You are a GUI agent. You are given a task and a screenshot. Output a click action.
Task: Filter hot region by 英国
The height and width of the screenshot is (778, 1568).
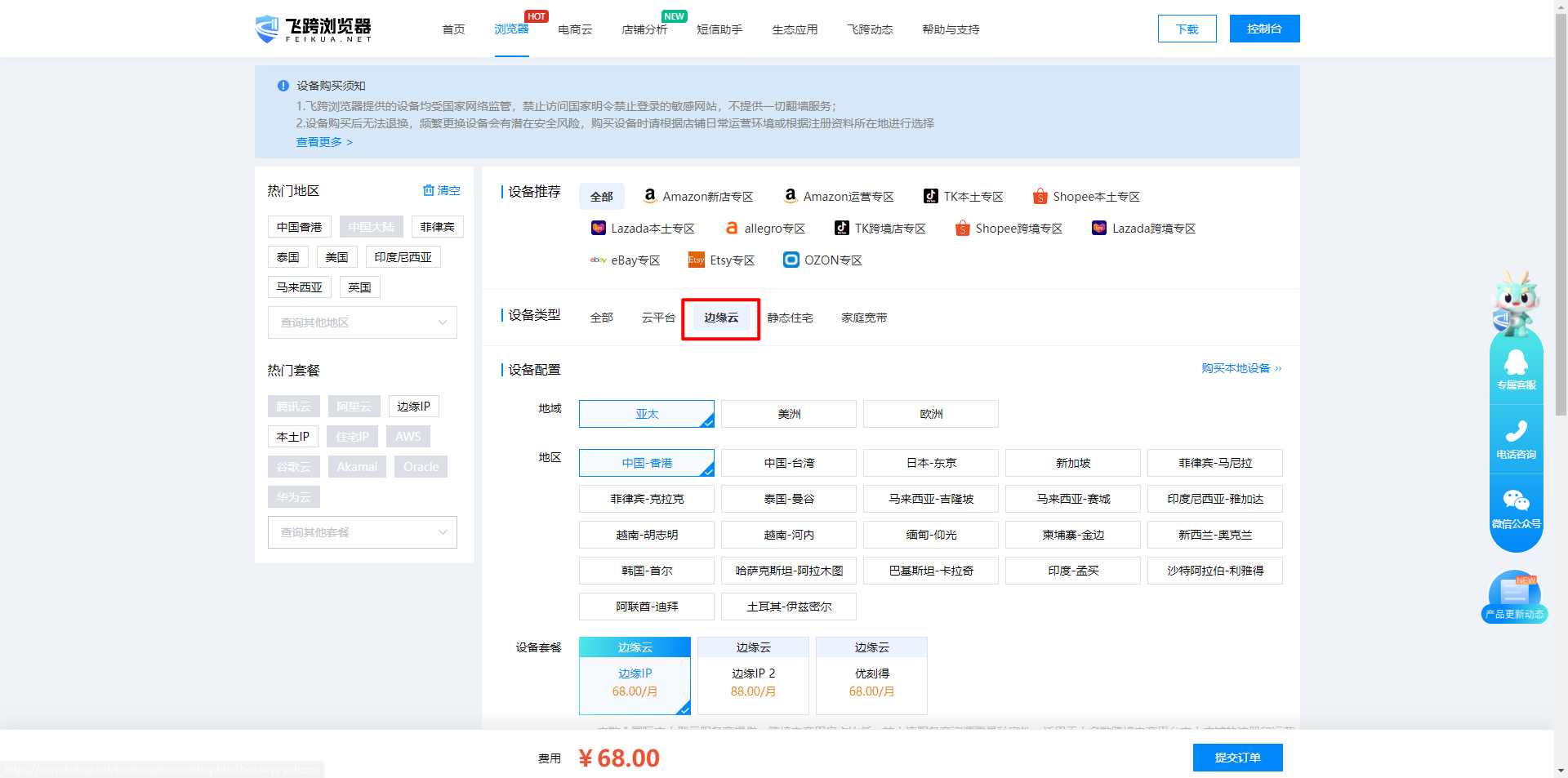(x=359, y=287)
